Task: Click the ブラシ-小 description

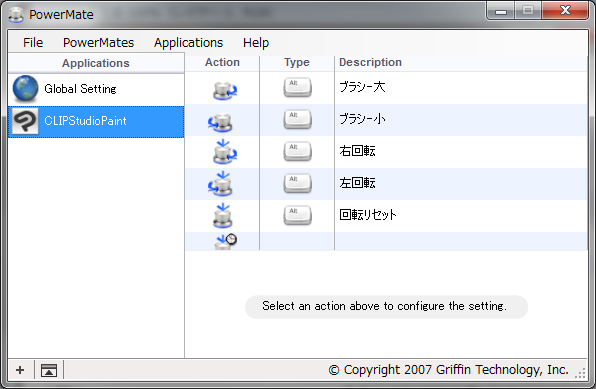Action: point(362,119)
